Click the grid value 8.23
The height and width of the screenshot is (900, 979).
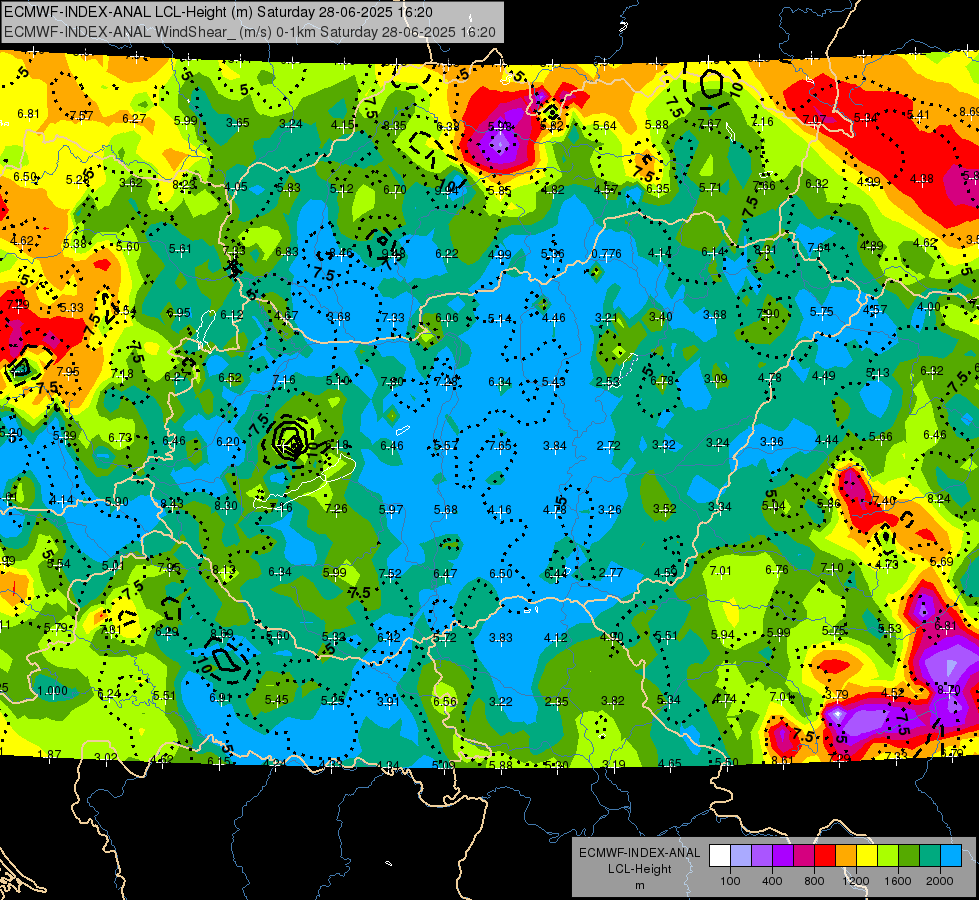coord(185,184)
